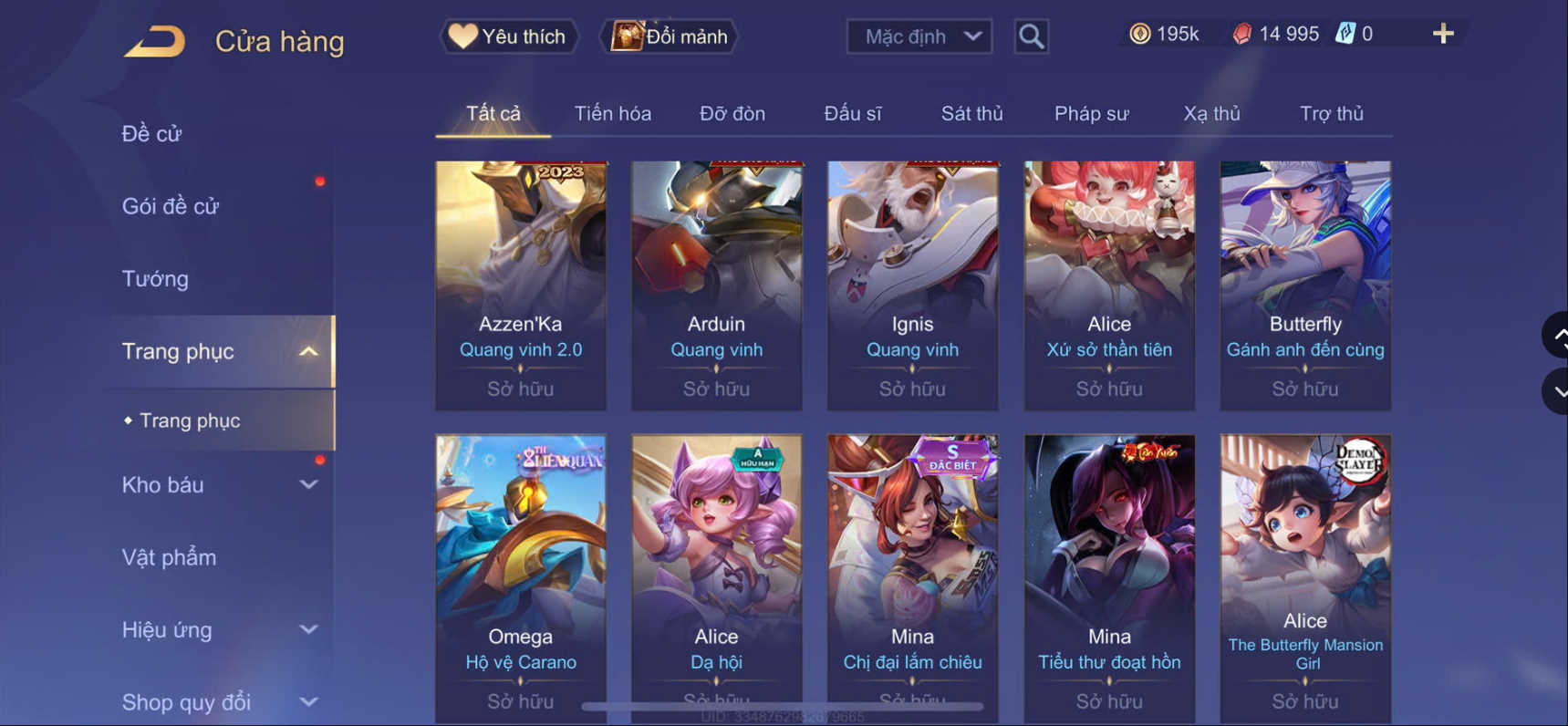Open Butterfly Gánh anh đến cùng skin
Viewport: 1568px width, 726px height.
click(1305, 285)
